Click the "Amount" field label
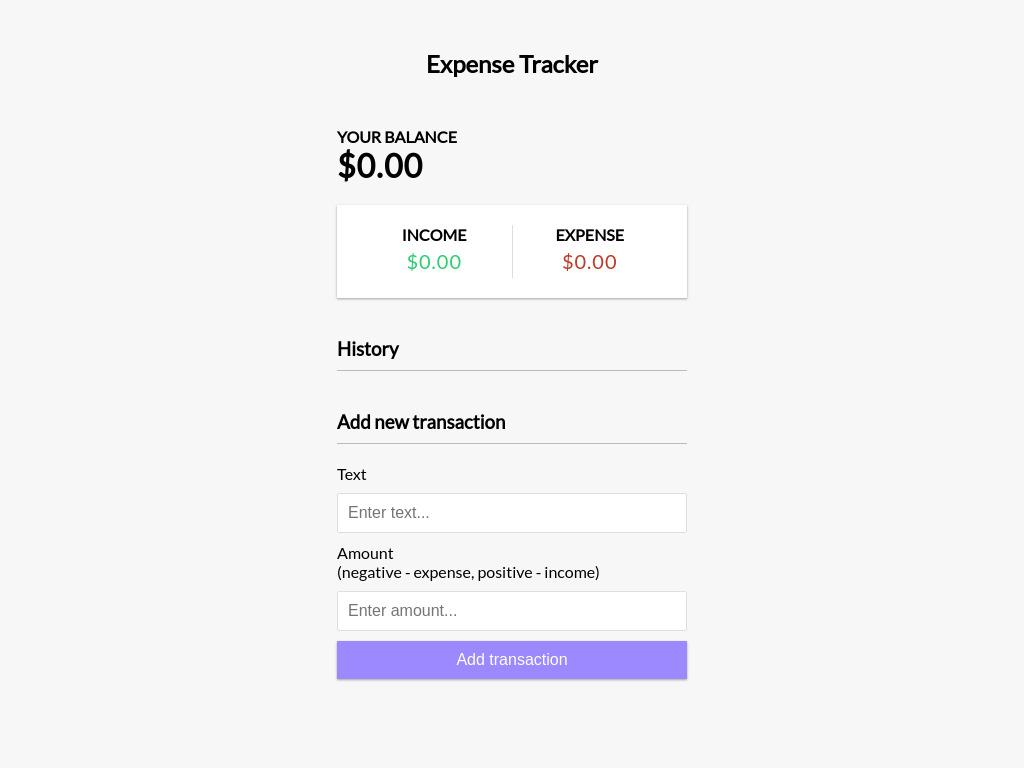 point(365,553)
